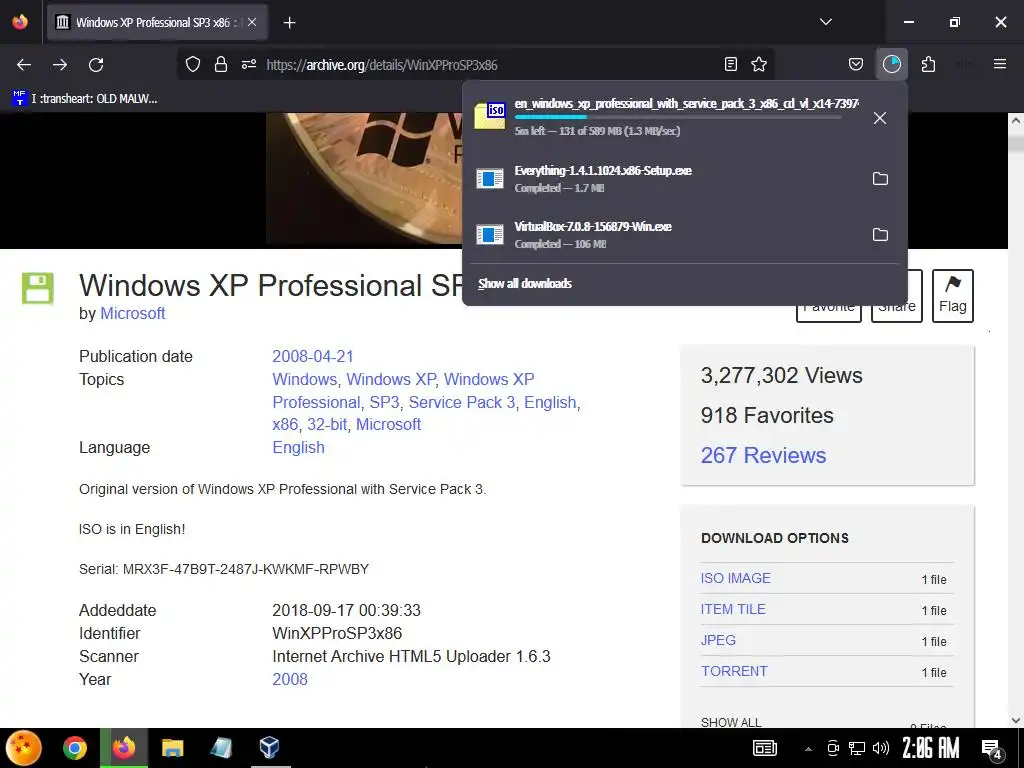Image resolution: width=1024 pixels, height=768 pixels.
Task: Open the notebook app taskbar icon
Action: coord(221,748)
